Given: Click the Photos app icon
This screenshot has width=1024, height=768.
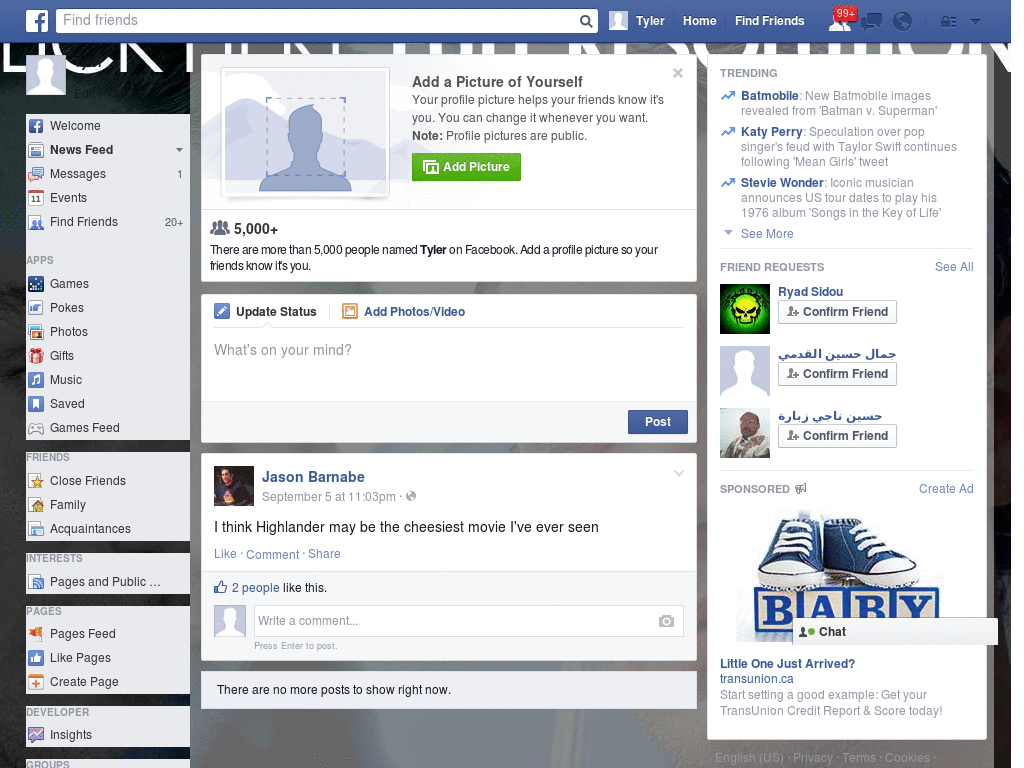Looking at the screenshot, I should 36,332.
